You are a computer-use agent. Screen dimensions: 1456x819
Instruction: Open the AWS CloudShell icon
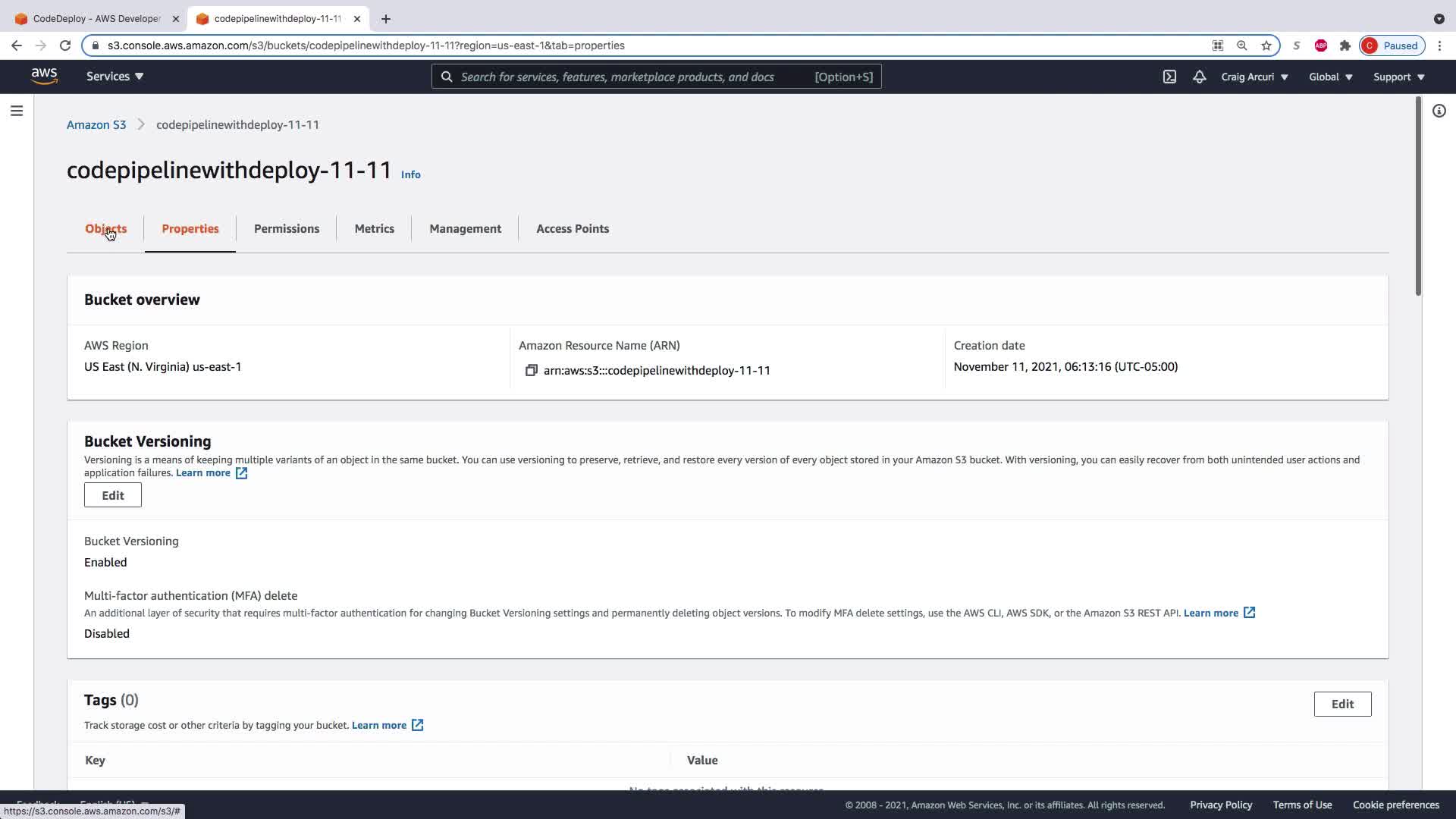tap(1169, 77)
